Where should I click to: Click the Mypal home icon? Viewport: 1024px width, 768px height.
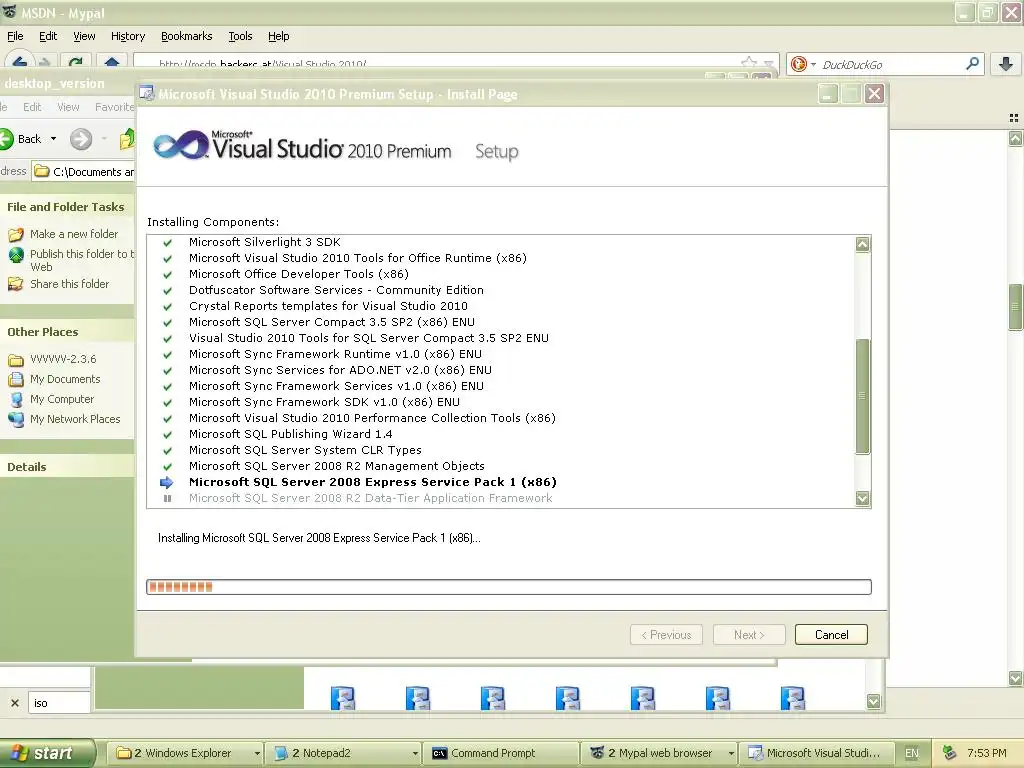coord(112,63)
